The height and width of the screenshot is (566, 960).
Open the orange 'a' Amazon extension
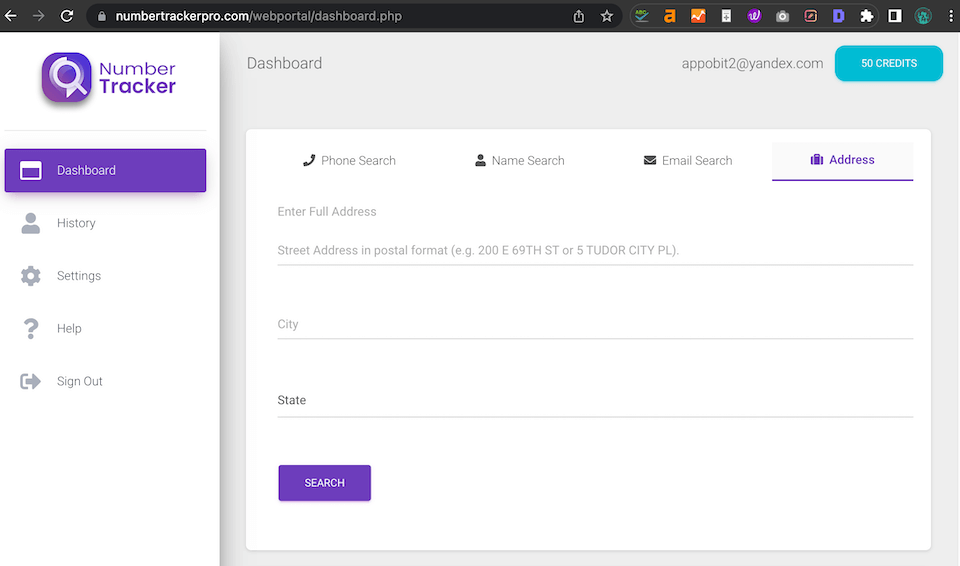point(670,17)
